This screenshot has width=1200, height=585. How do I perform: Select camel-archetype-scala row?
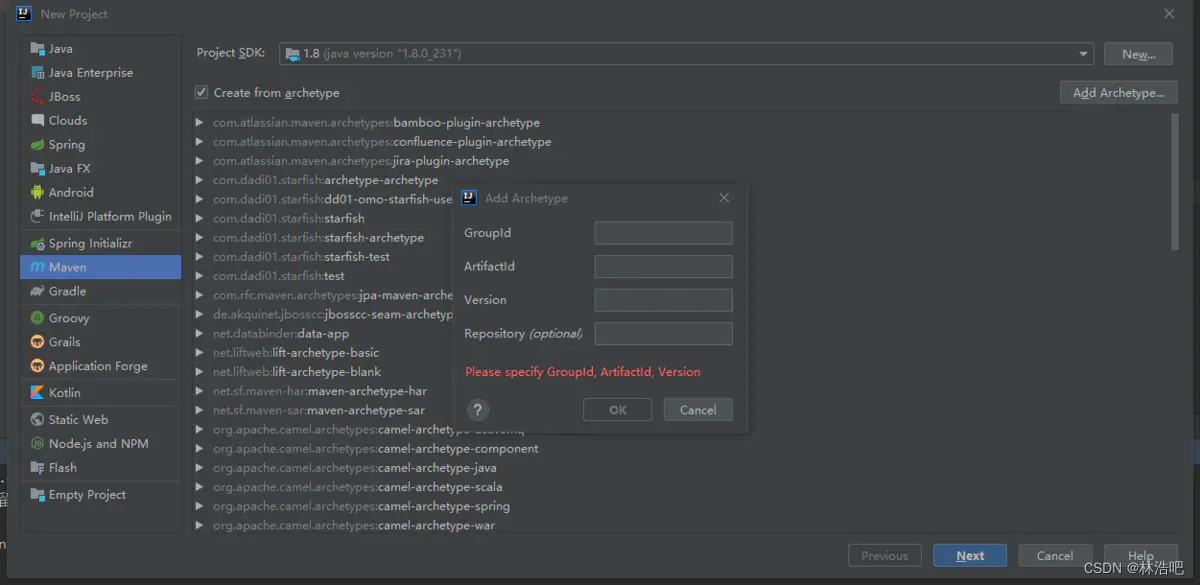(357, 486)
